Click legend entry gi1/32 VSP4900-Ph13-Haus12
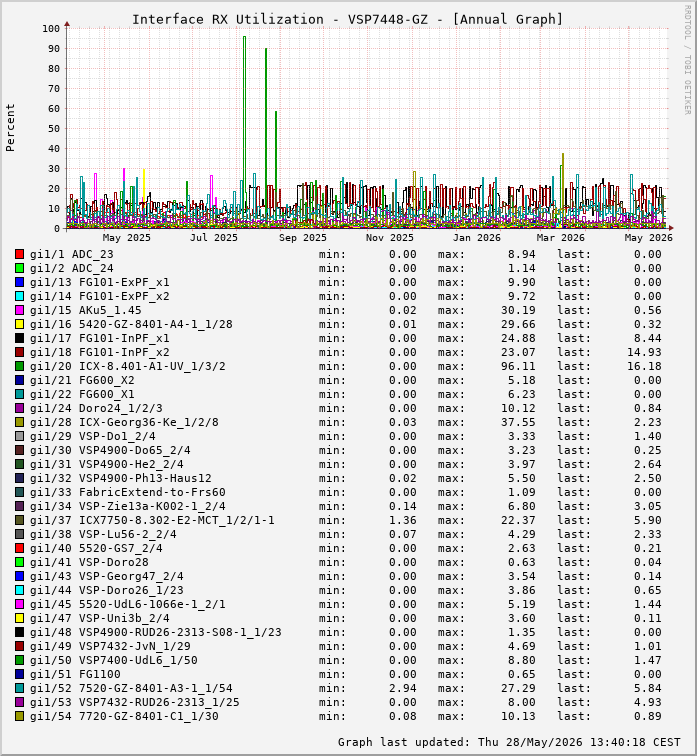 [x=121, y=478]
